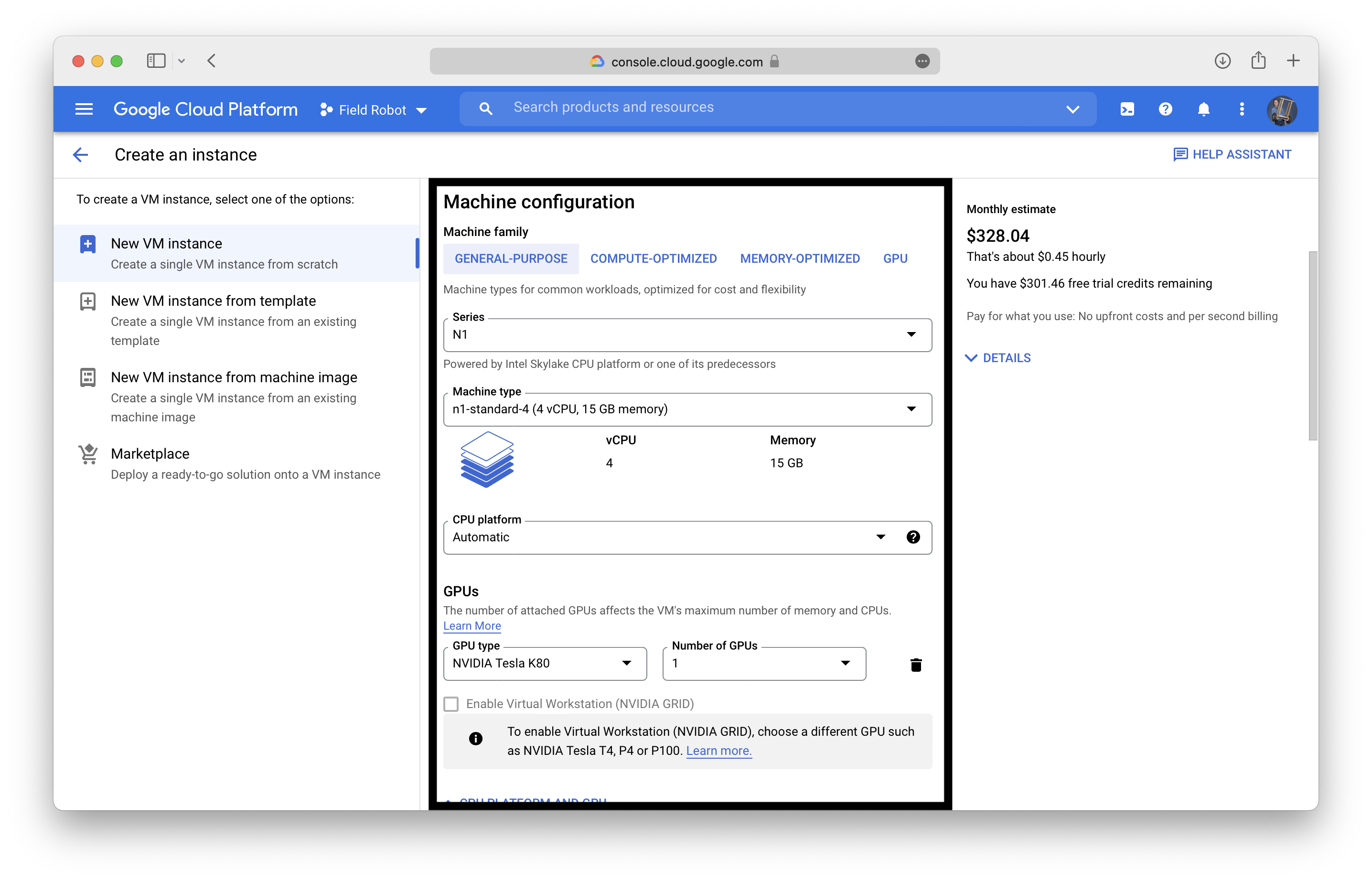Click the search magnifier icon

tap(485, 109)
